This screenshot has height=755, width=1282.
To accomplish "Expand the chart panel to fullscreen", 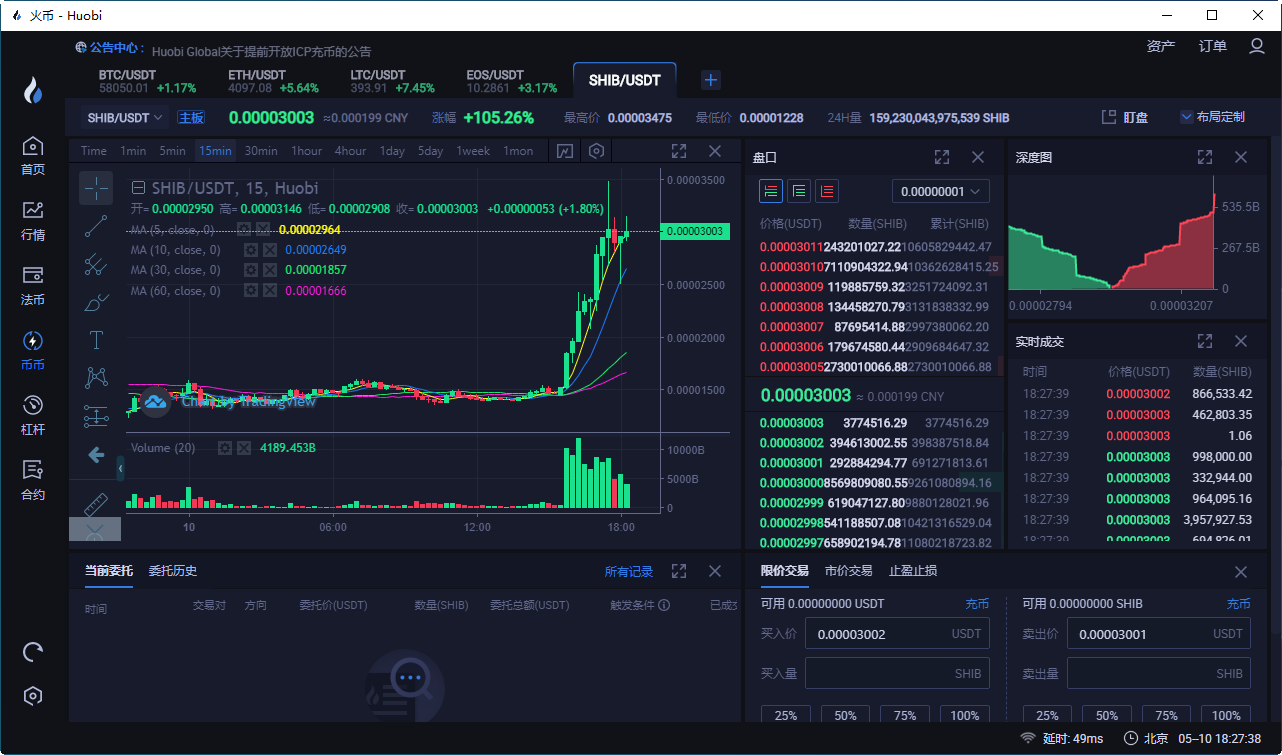I will [679, 151].
